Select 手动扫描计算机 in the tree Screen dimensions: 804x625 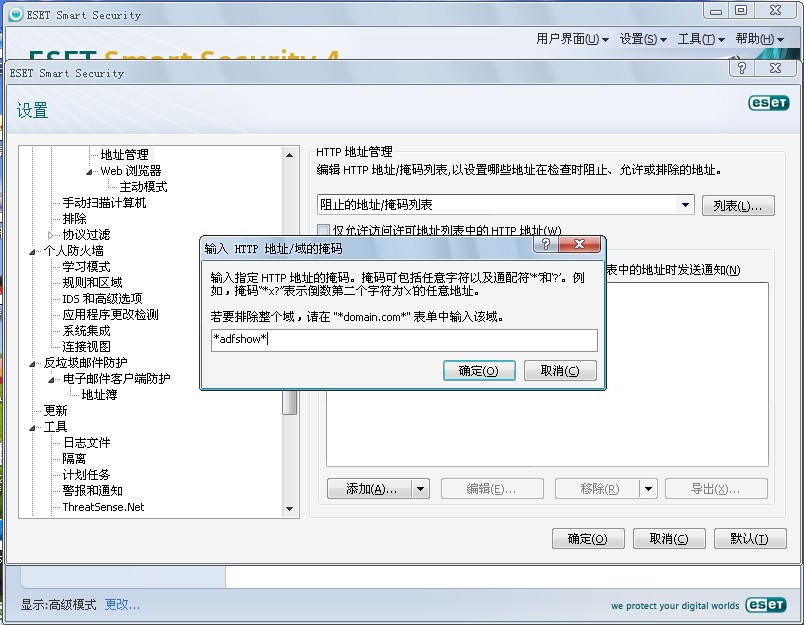pos(104,203)
